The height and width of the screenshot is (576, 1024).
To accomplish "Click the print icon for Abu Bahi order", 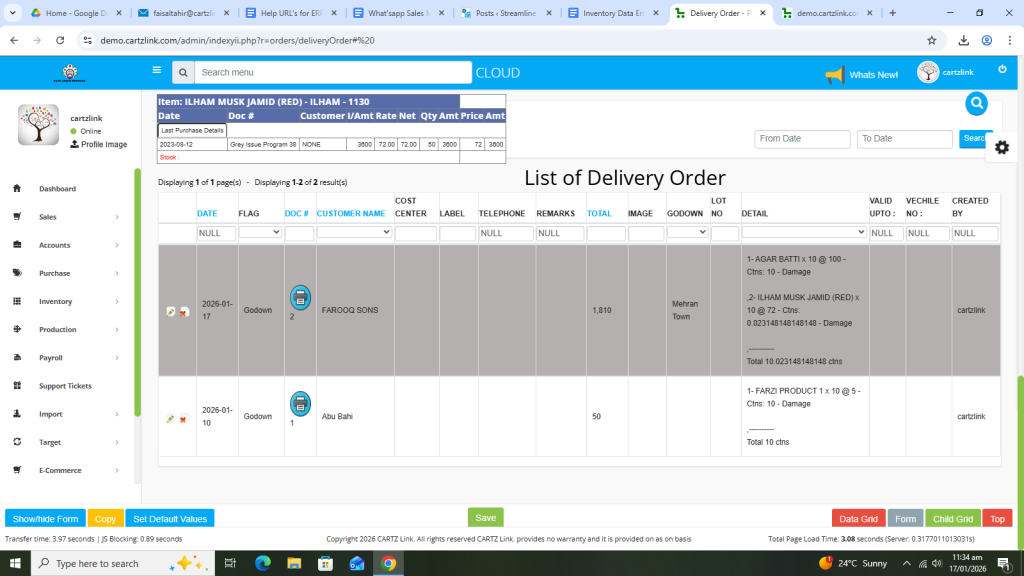I will 299,403.
